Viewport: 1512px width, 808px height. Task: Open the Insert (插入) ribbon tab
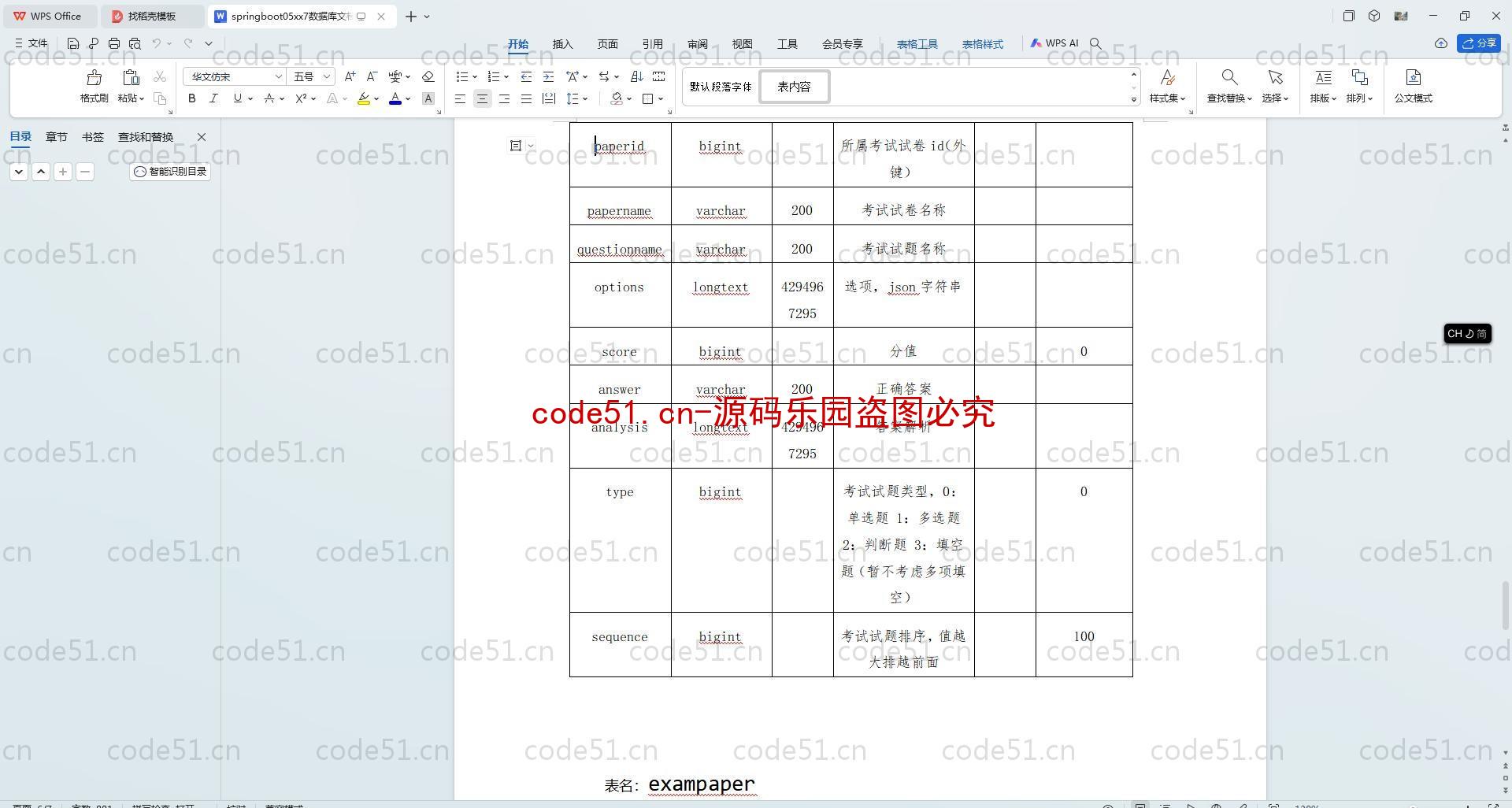562,44
